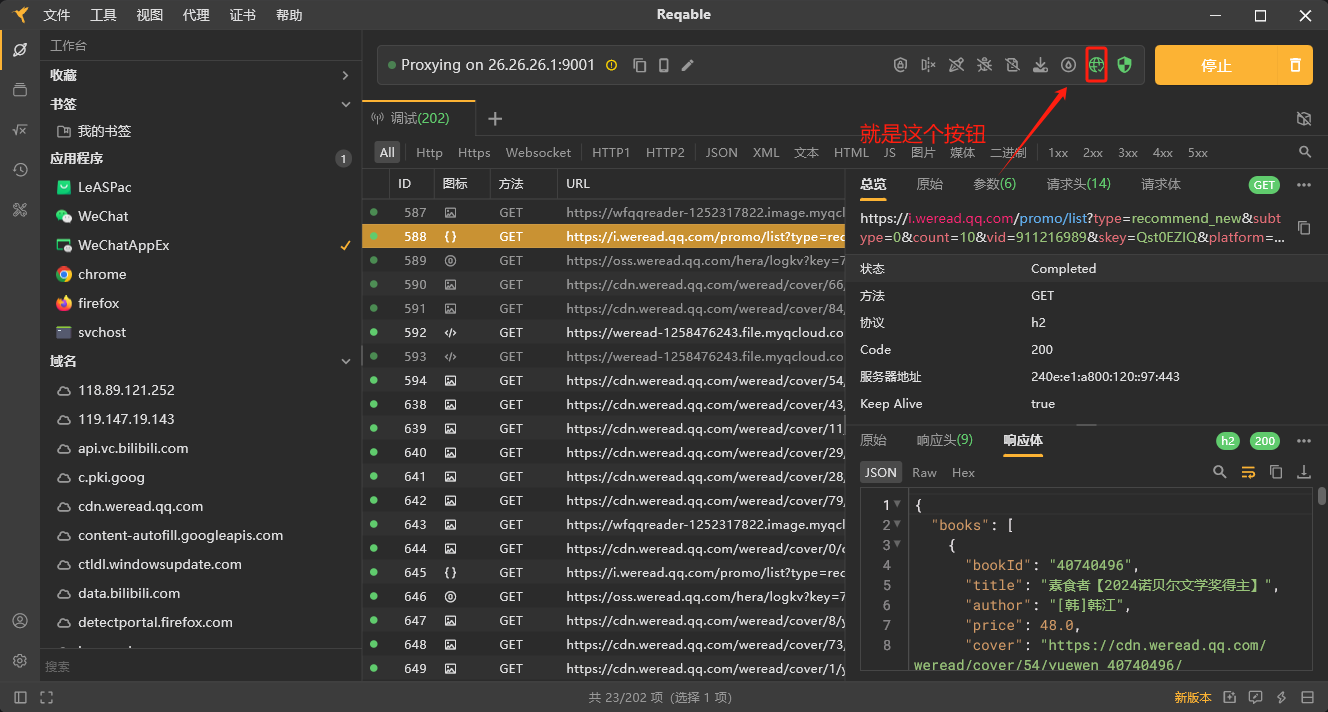Copy the proxy address icon
The image size is (1328, 712).
click(640, 65)
